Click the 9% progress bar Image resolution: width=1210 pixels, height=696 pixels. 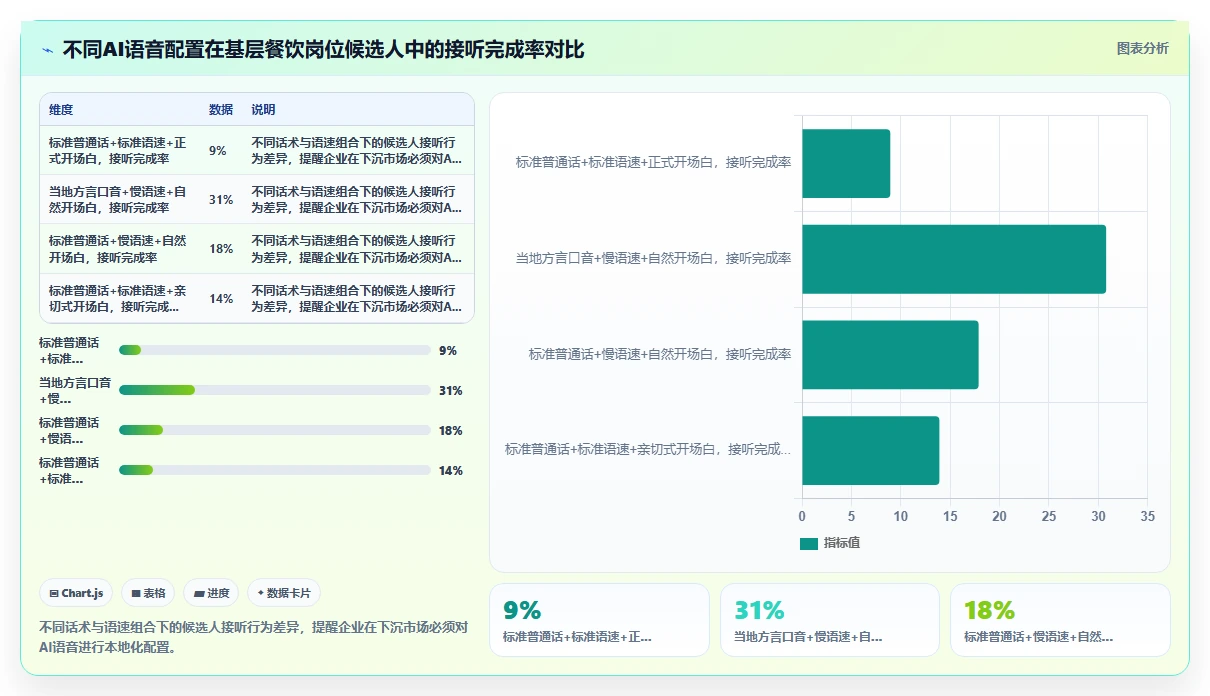274,350
